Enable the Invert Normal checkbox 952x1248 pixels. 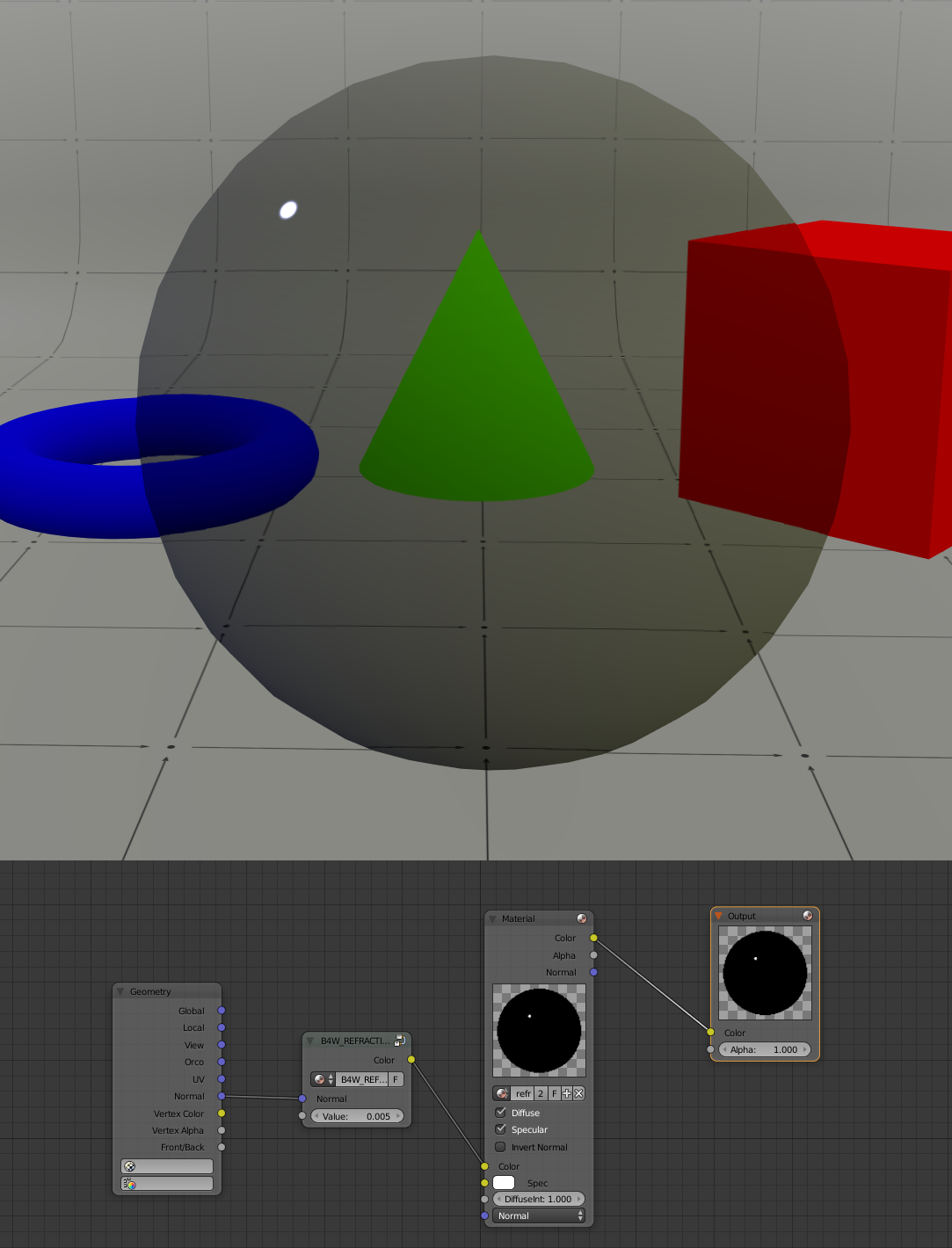click(501, 1147)
